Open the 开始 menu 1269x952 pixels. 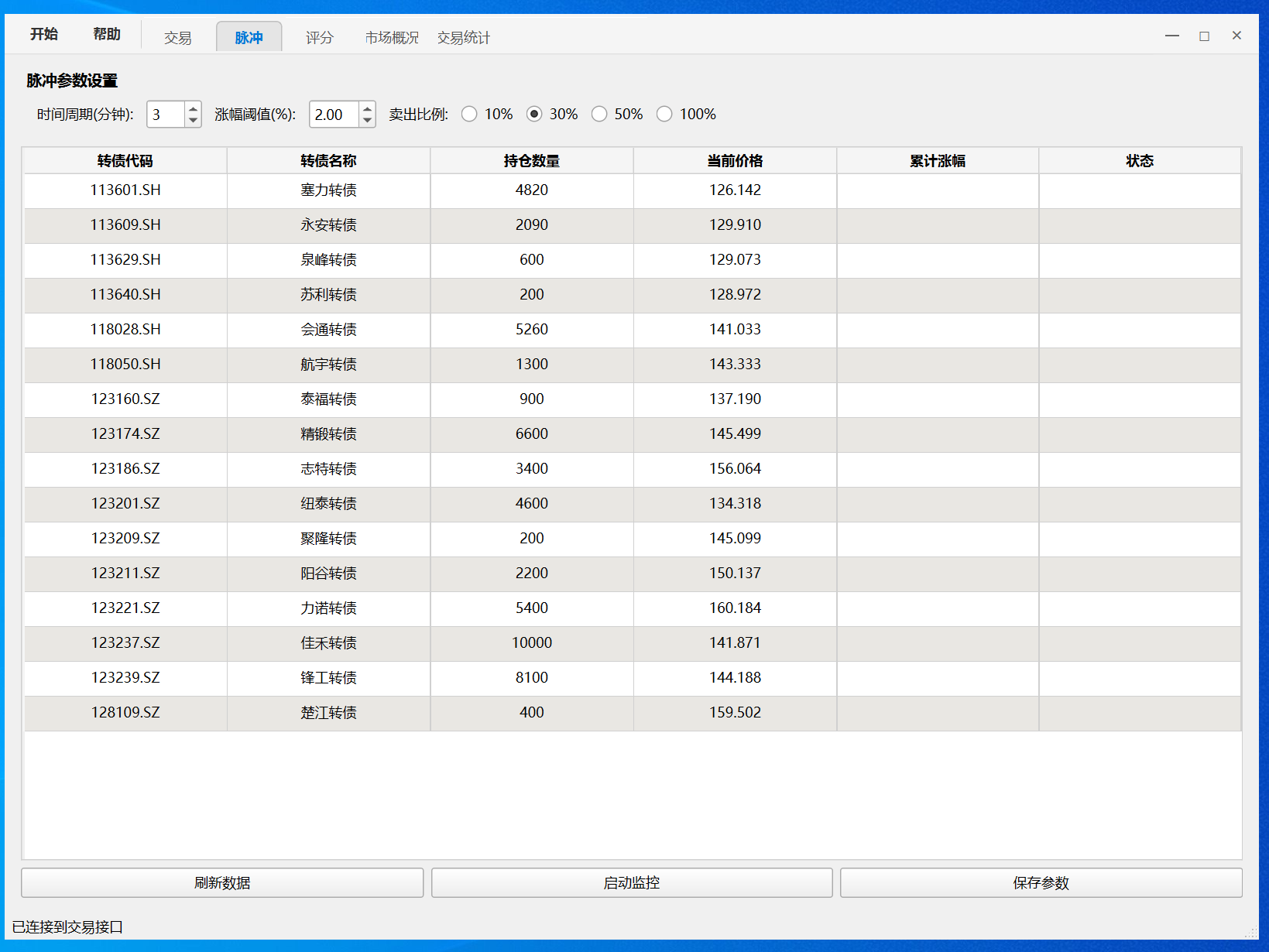44,34
